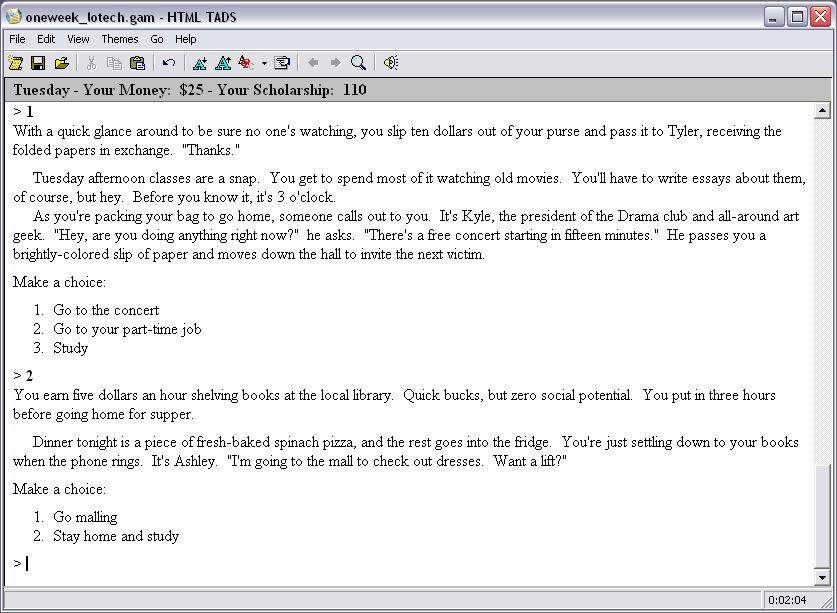Image resolution: width=837 pixels, height=613 pixels.
Task: Close the HTML TADS window
Action: 820,17
